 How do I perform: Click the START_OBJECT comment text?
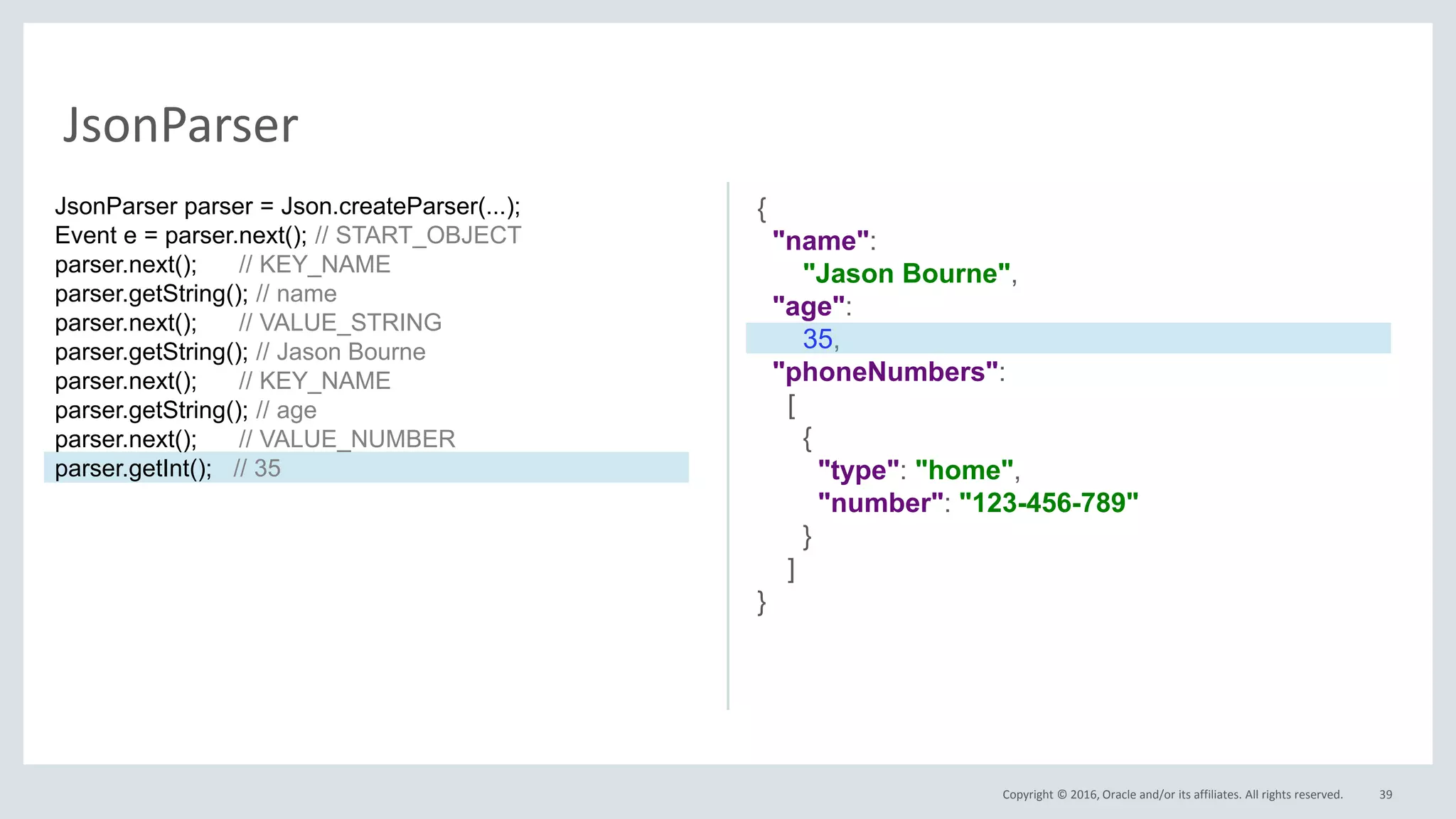[428, 235]
